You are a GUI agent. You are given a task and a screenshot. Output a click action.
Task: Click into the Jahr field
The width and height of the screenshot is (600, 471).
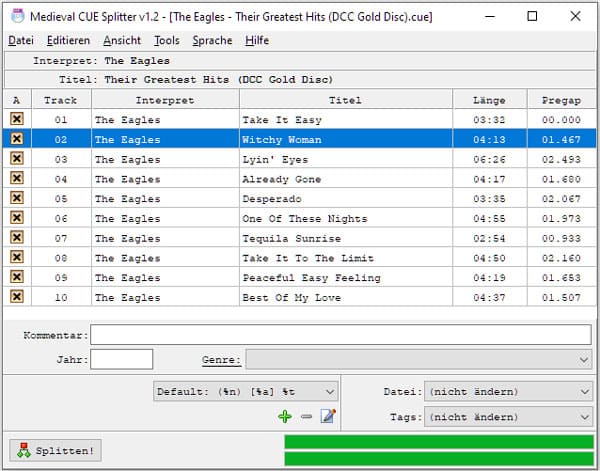[122, 359]
